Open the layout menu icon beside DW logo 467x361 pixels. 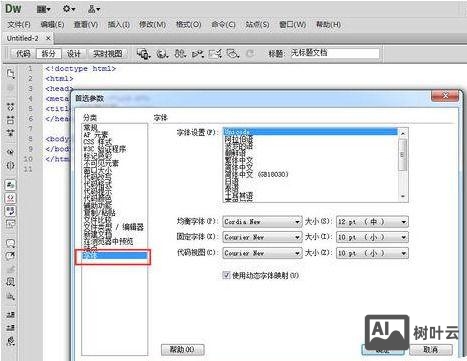click(x=43, y=9)
